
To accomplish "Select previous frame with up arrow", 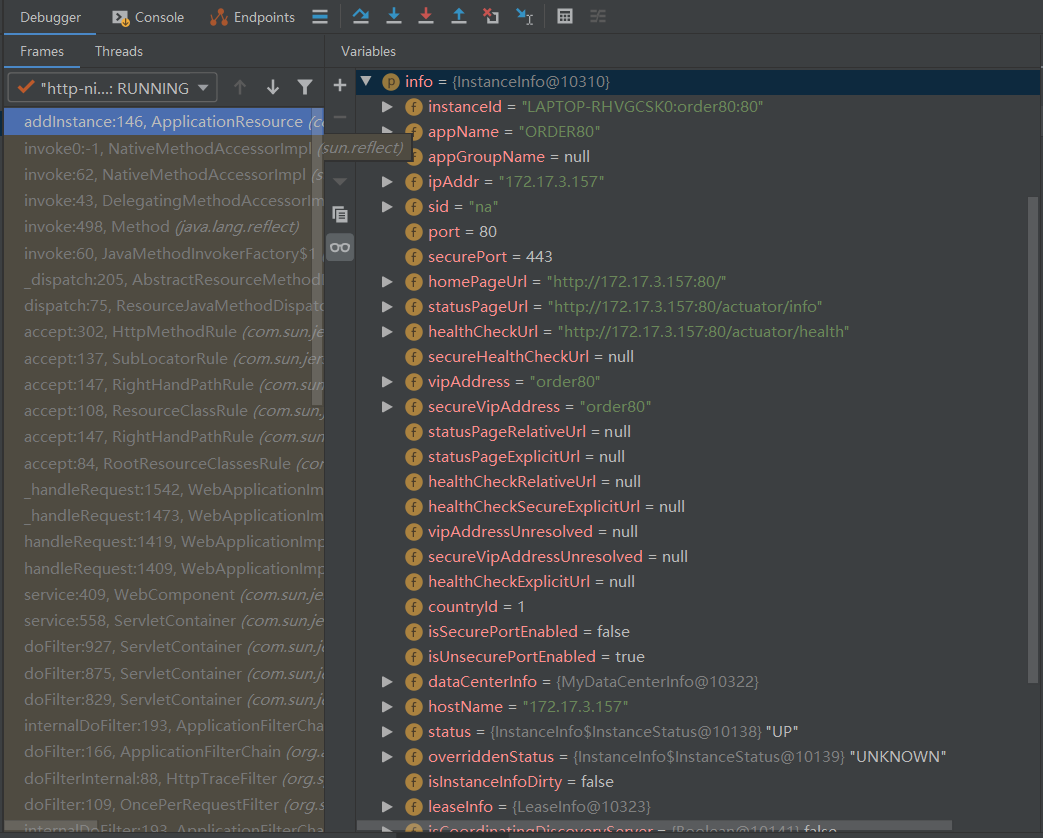I will pos(240,87).
